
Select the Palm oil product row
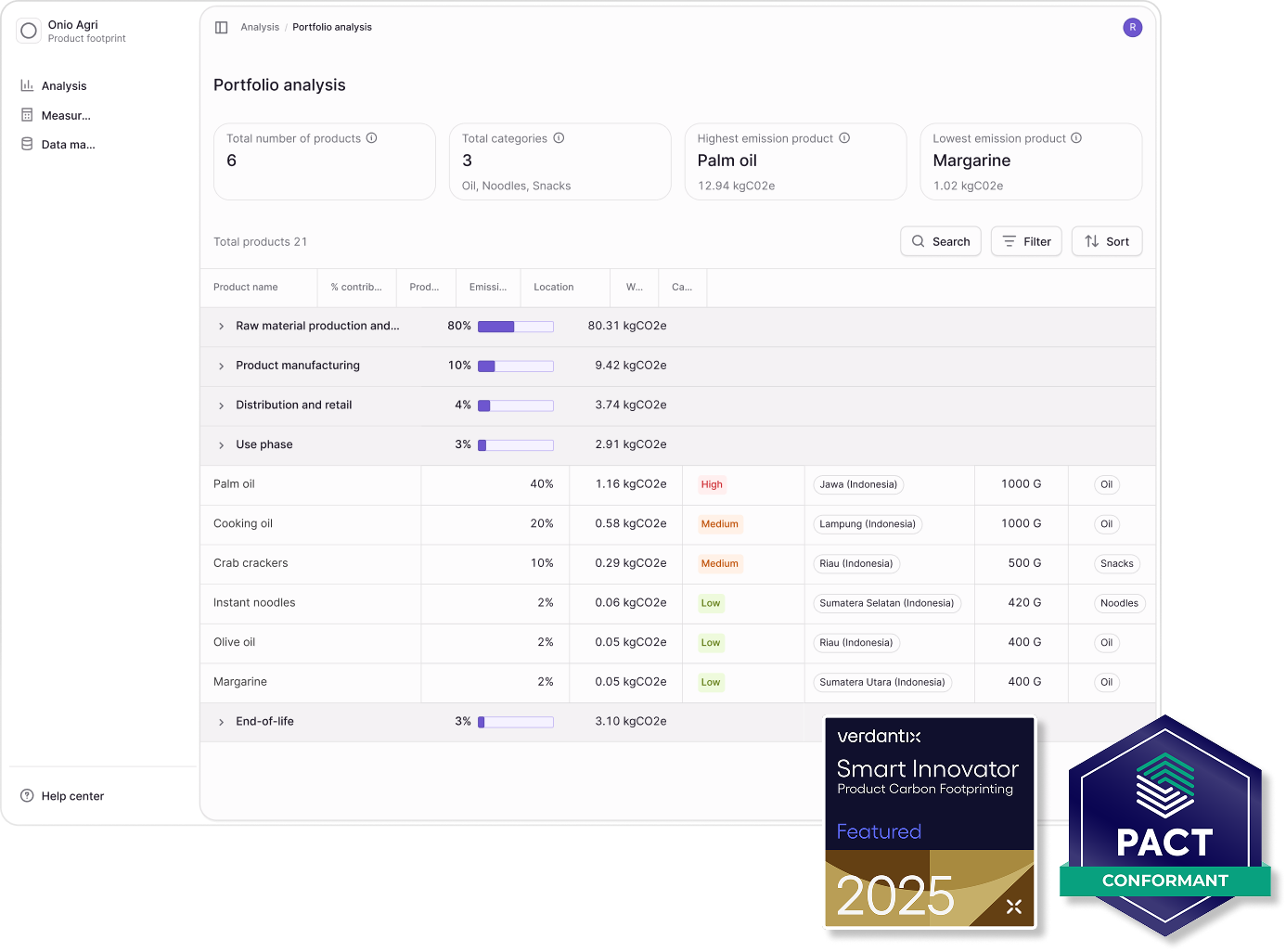(x=234, y=484)
